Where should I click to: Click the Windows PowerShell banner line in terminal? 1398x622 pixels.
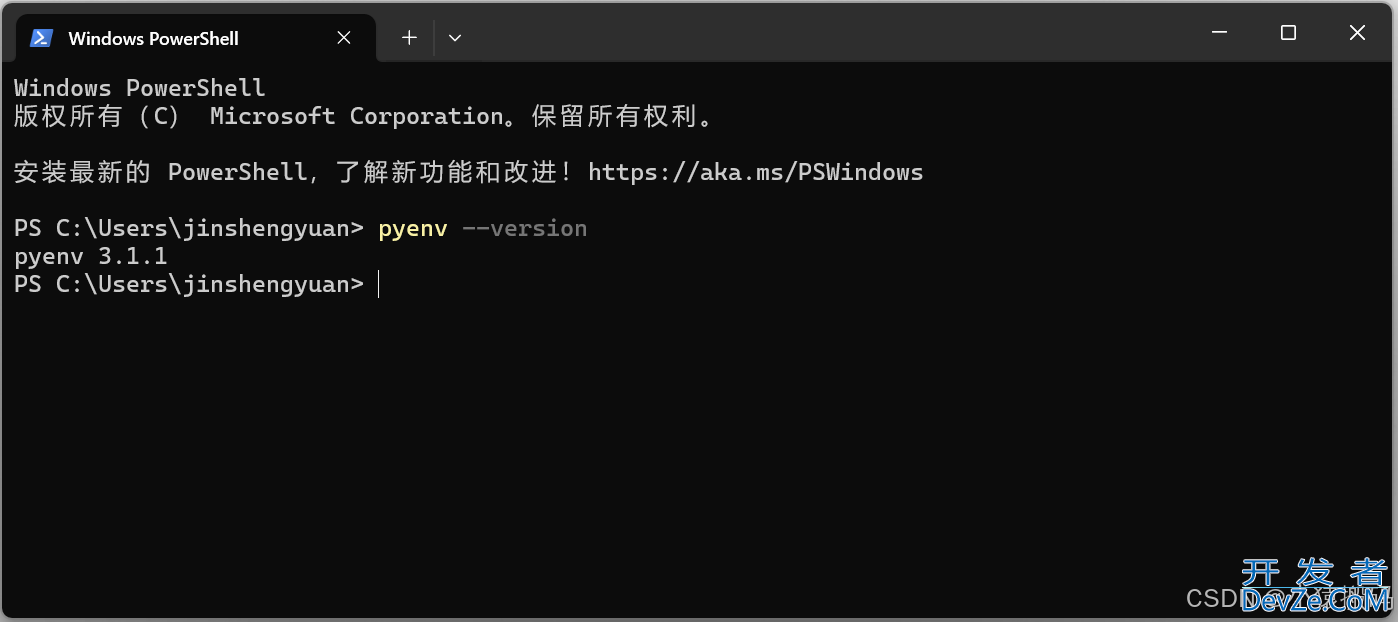[x=140, y=88]
